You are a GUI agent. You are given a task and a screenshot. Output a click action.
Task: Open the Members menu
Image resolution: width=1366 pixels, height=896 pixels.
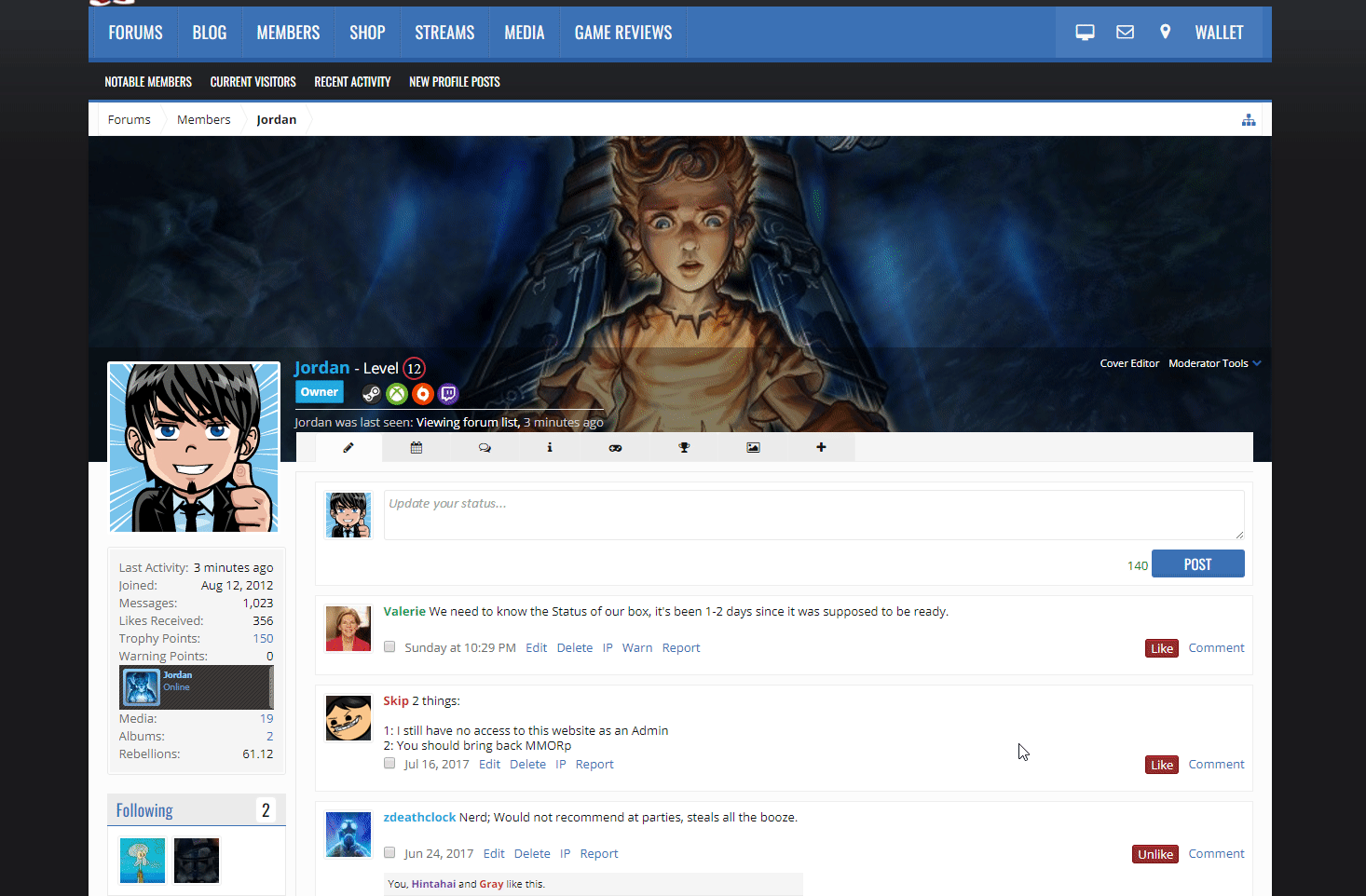click(x=288, y=33)
